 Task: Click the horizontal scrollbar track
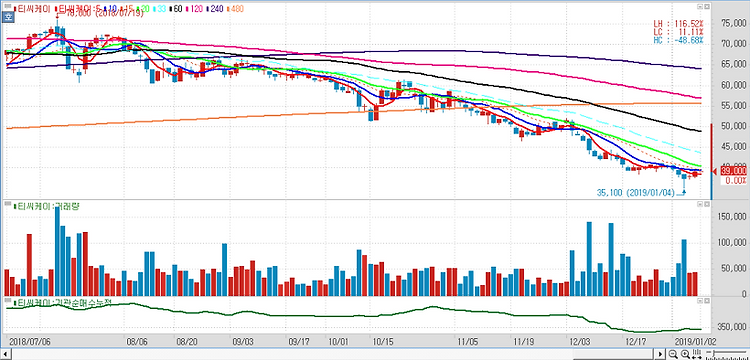click(333, 354)
